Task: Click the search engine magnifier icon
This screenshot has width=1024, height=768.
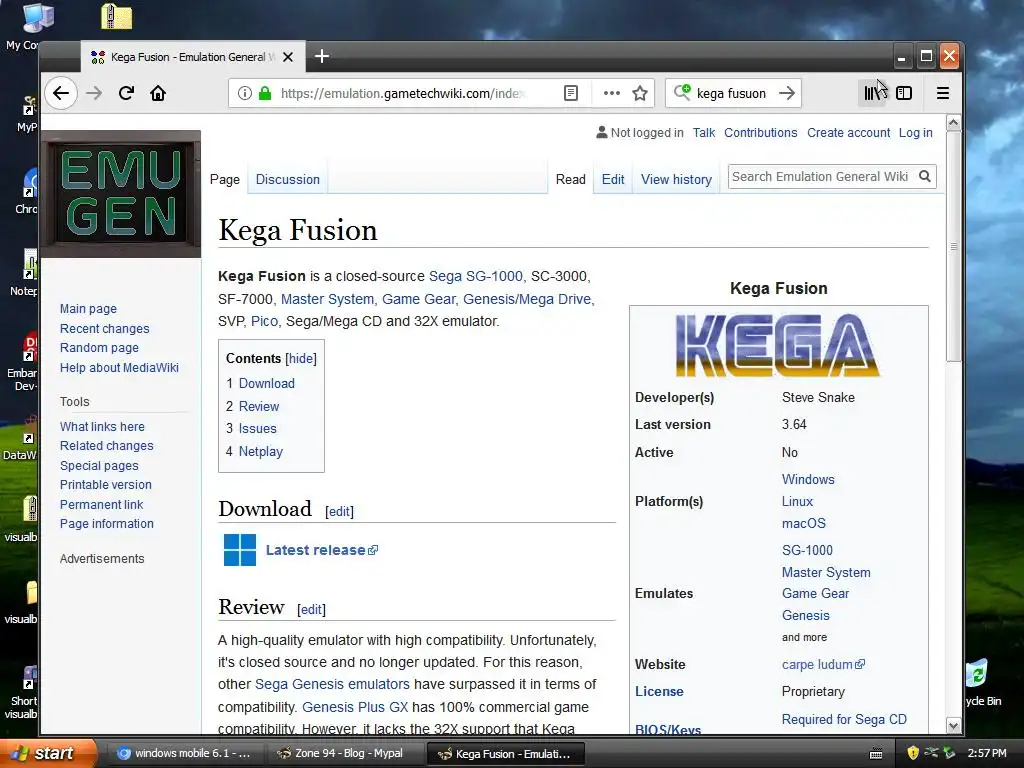Action: [x=682, y=93]
